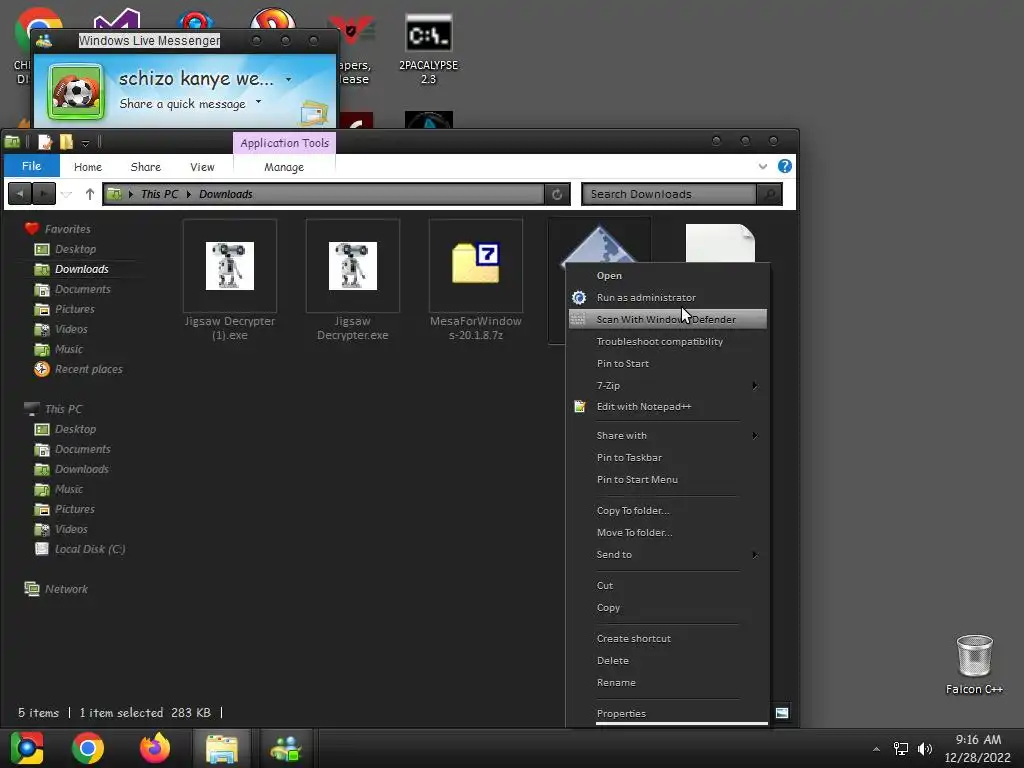This screenshot has height=768, width=1024.
Task: Open Desktop under Favorites
Action: coord(75,249)
